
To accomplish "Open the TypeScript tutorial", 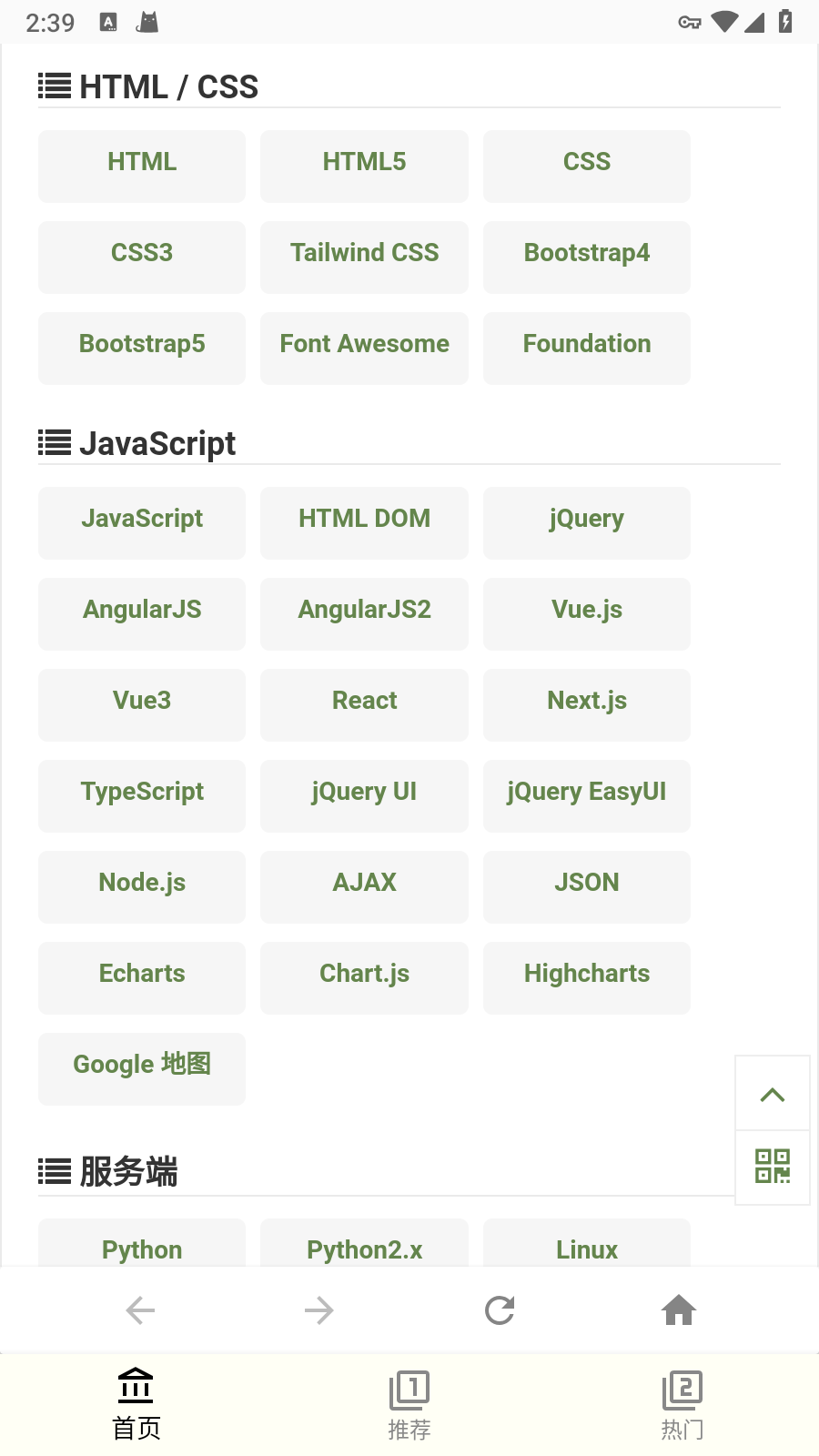I will point(142,795).
